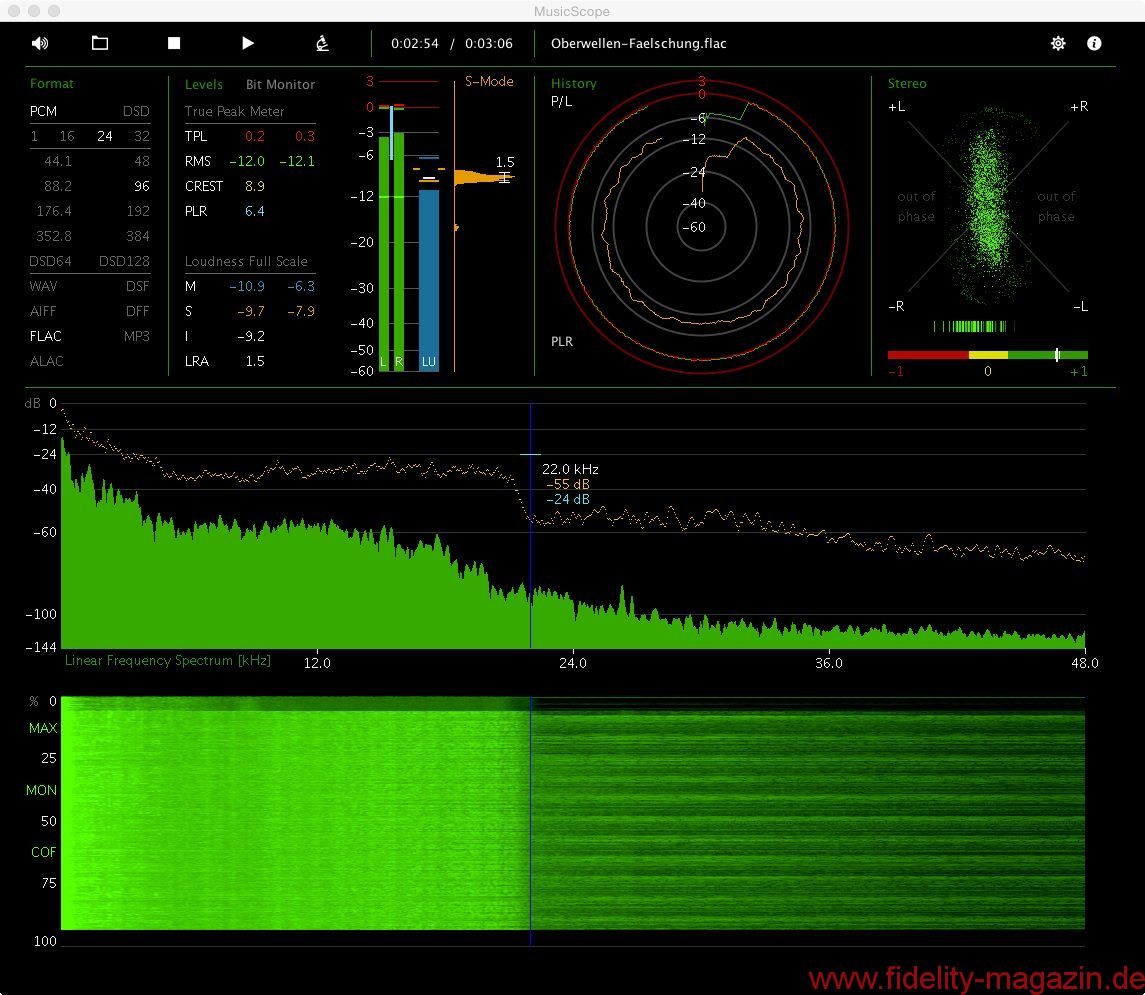The width and height of the screenshot is (1145, 995).
Task: Show app info with the info icon
Action: click(1094, 43)
